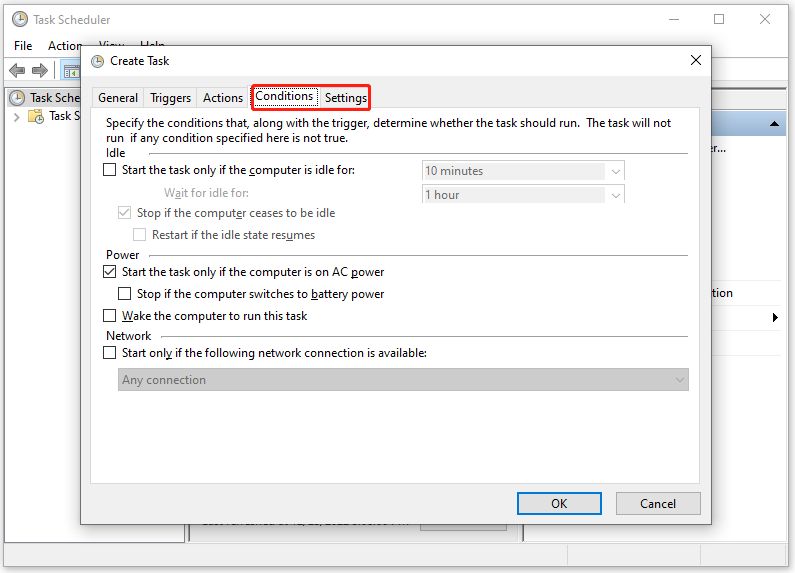
Task: Uncheck start only on AC power
Action: (x=110, y=271)
